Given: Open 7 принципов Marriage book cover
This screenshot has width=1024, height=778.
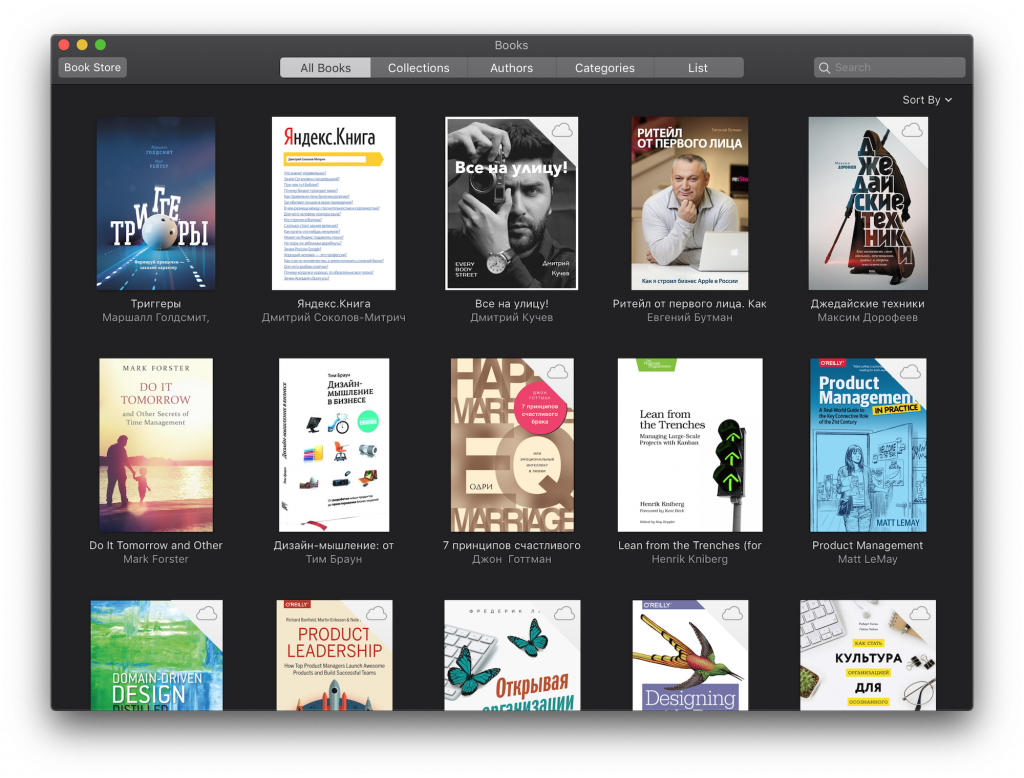Looking at the screenshot, I should pos(512,445).
